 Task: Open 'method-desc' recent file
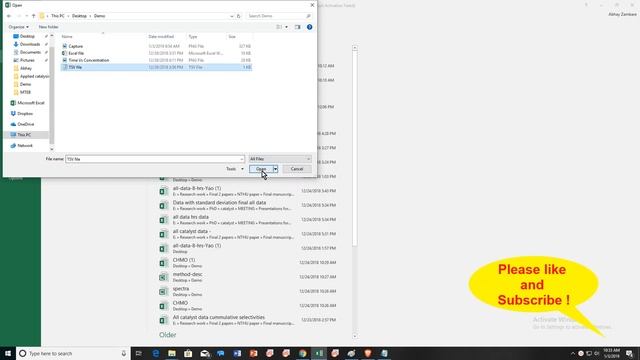tap(247, 277)
